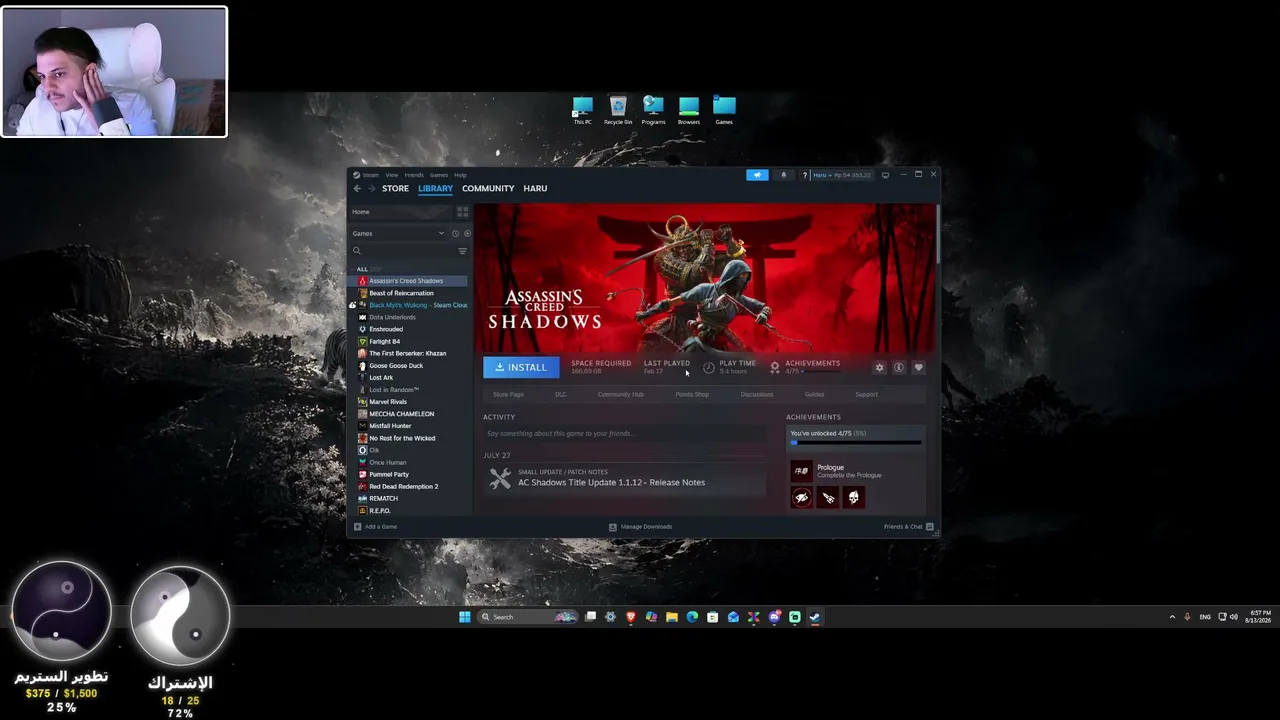1280x720 pixels.
Task: Open the Games menu
Action: (x=439, y=175)
